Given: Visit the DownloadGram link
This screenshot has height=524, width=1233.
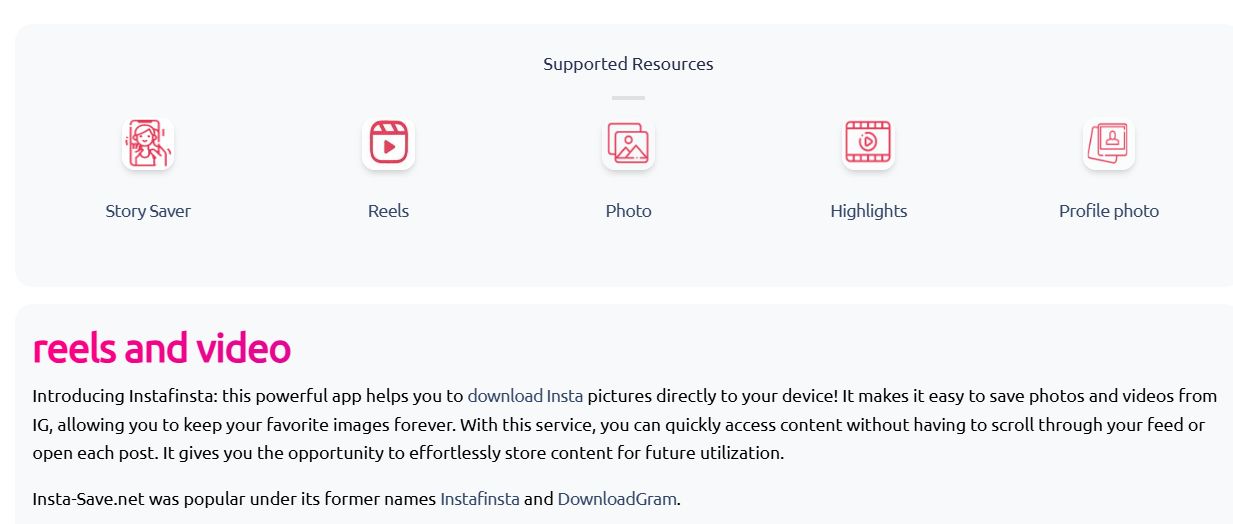Looking at the screenshot, I should [x=617, y=498].
